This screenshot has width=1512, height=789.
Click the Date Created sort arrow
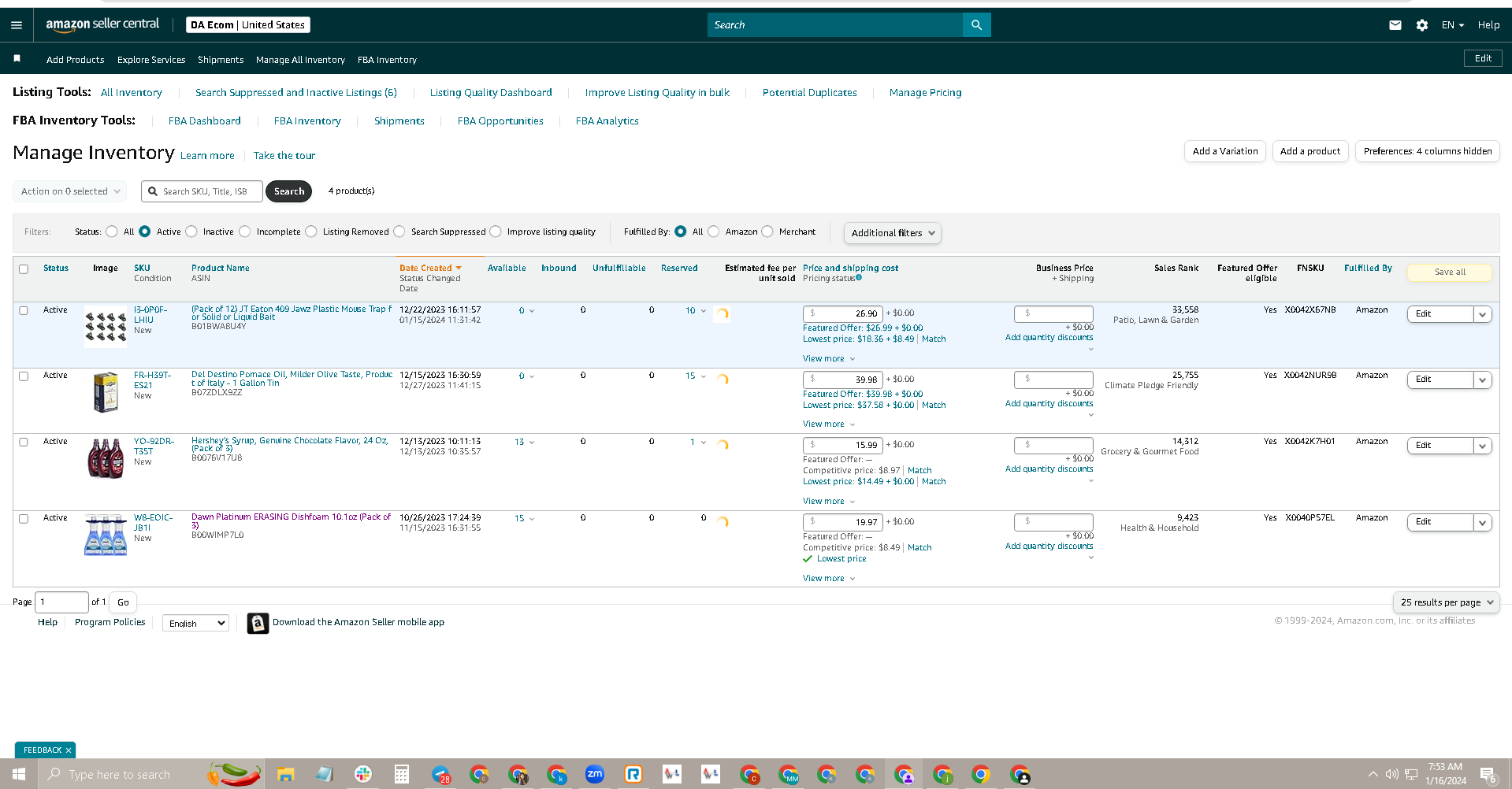(459, 269)
